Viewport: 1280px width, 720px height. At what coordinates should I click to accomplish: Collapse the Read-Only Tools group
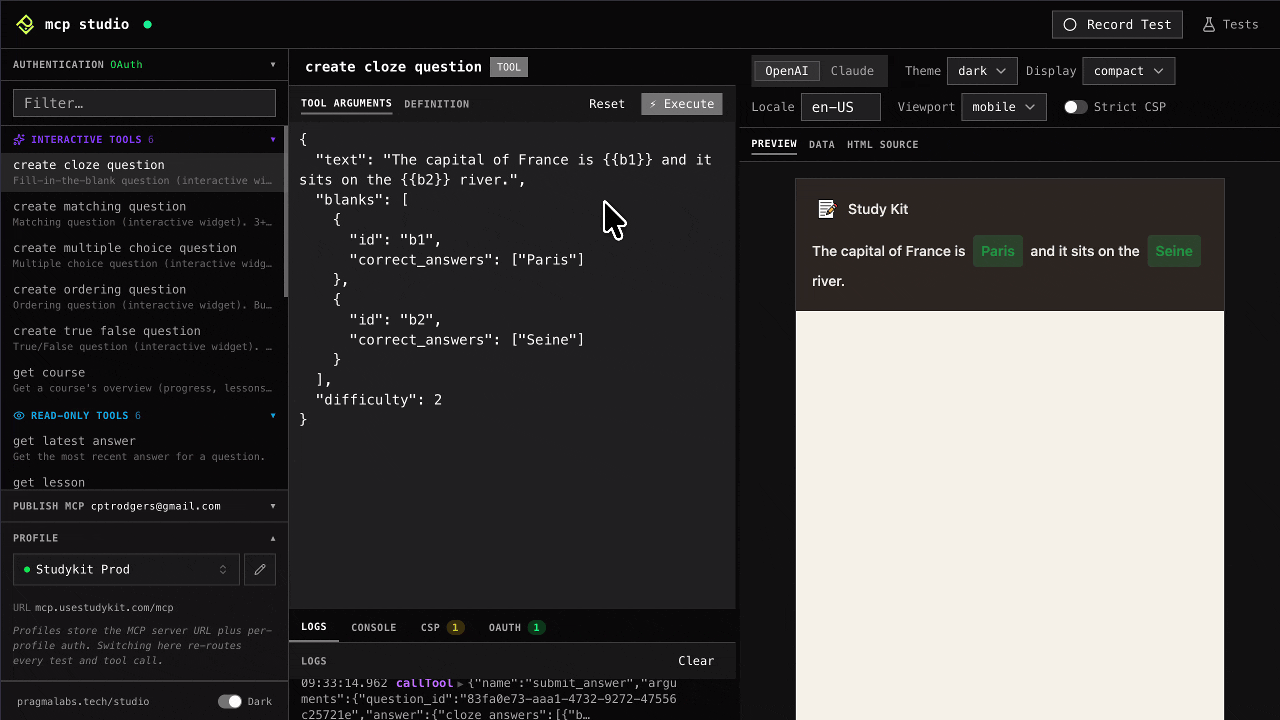[273, 416]
